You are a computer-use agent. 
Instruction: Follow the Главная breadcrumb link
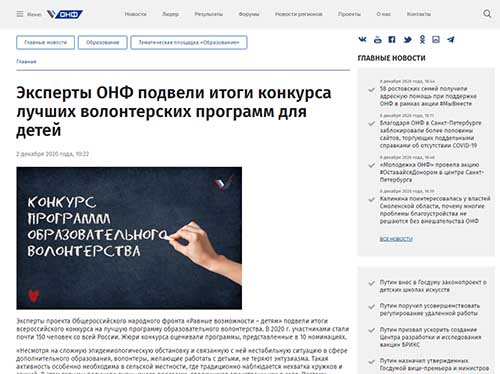pos(26,61)
